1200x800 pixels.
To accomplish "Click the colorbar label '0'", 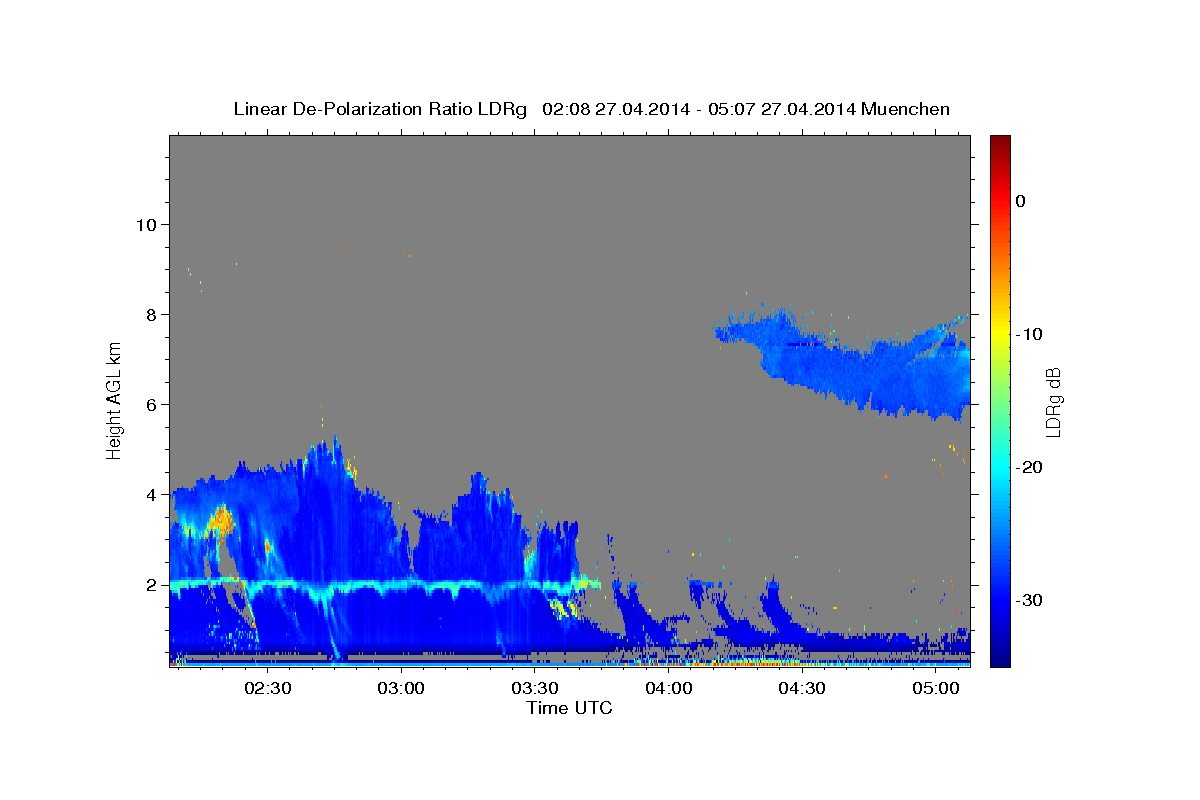I will tap(1020, 201).
